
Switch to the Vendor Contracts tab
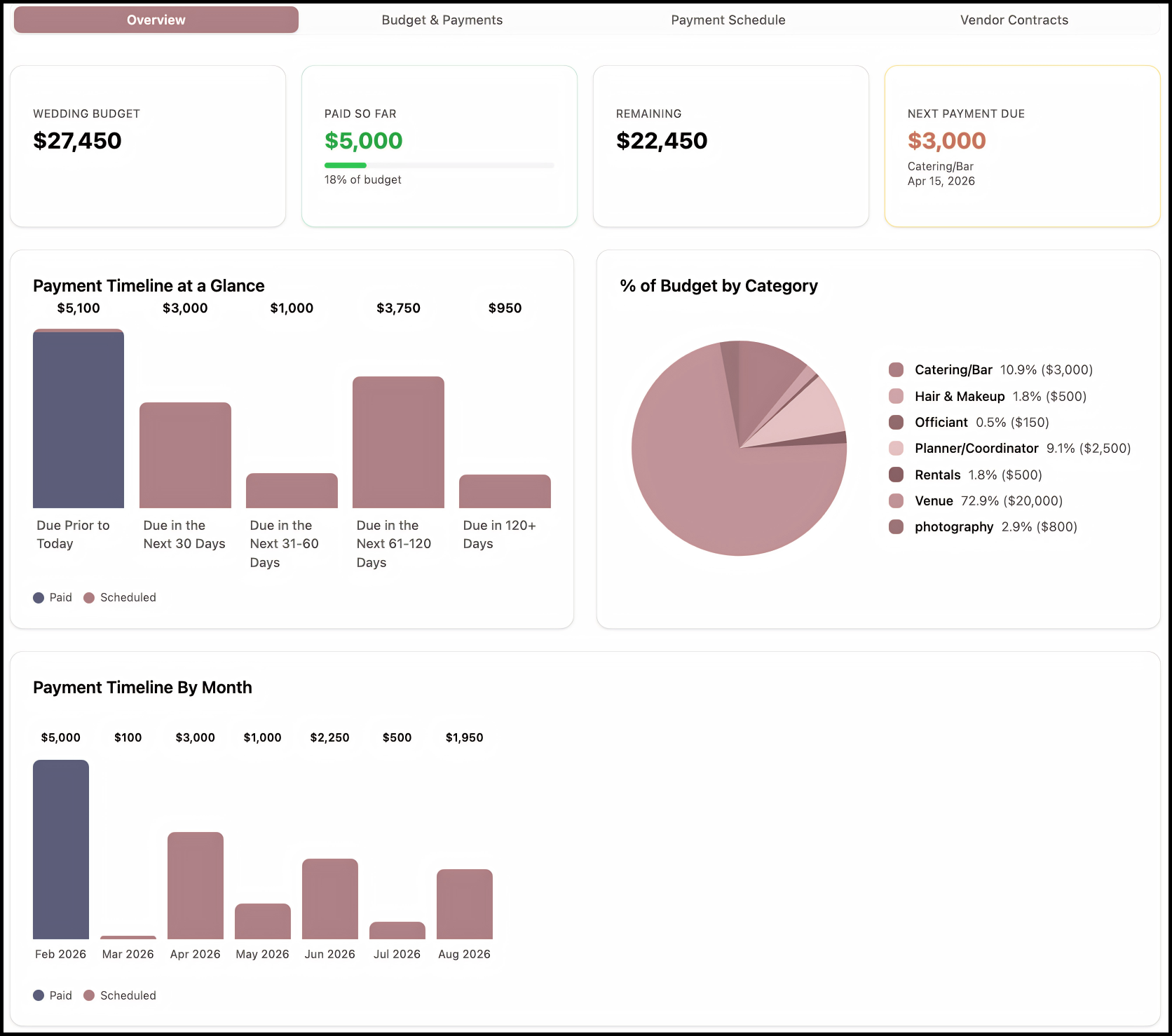click(1014, 20)
